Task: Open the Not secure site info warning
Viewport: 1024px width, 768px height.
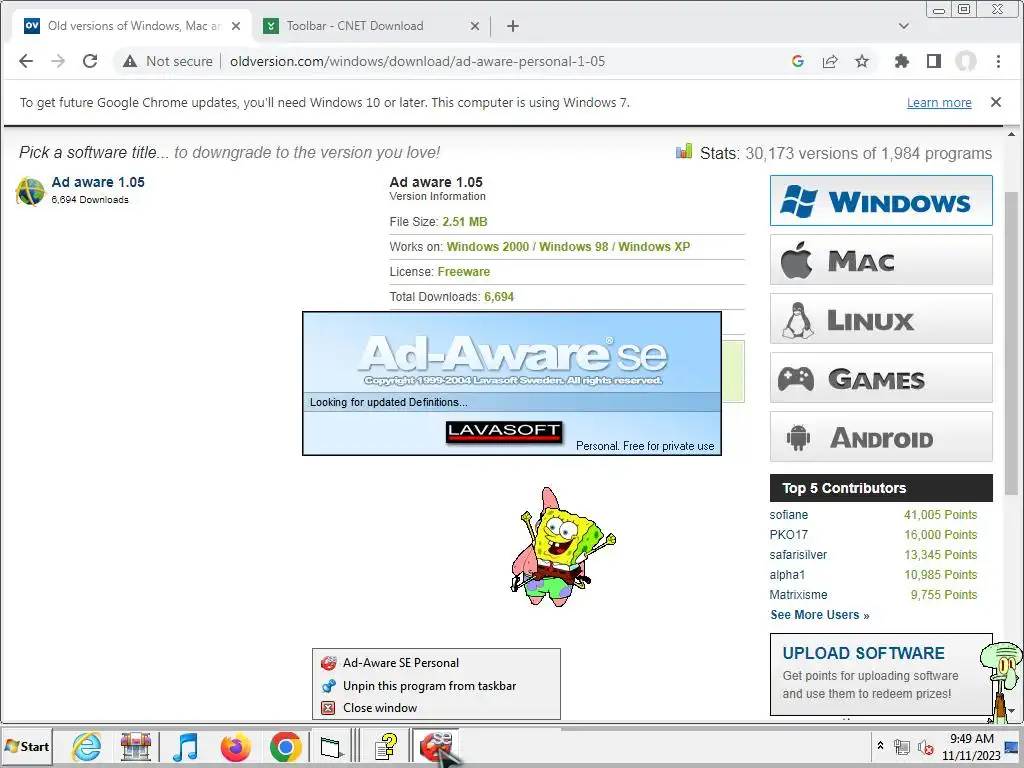Action: coord(168,61)
